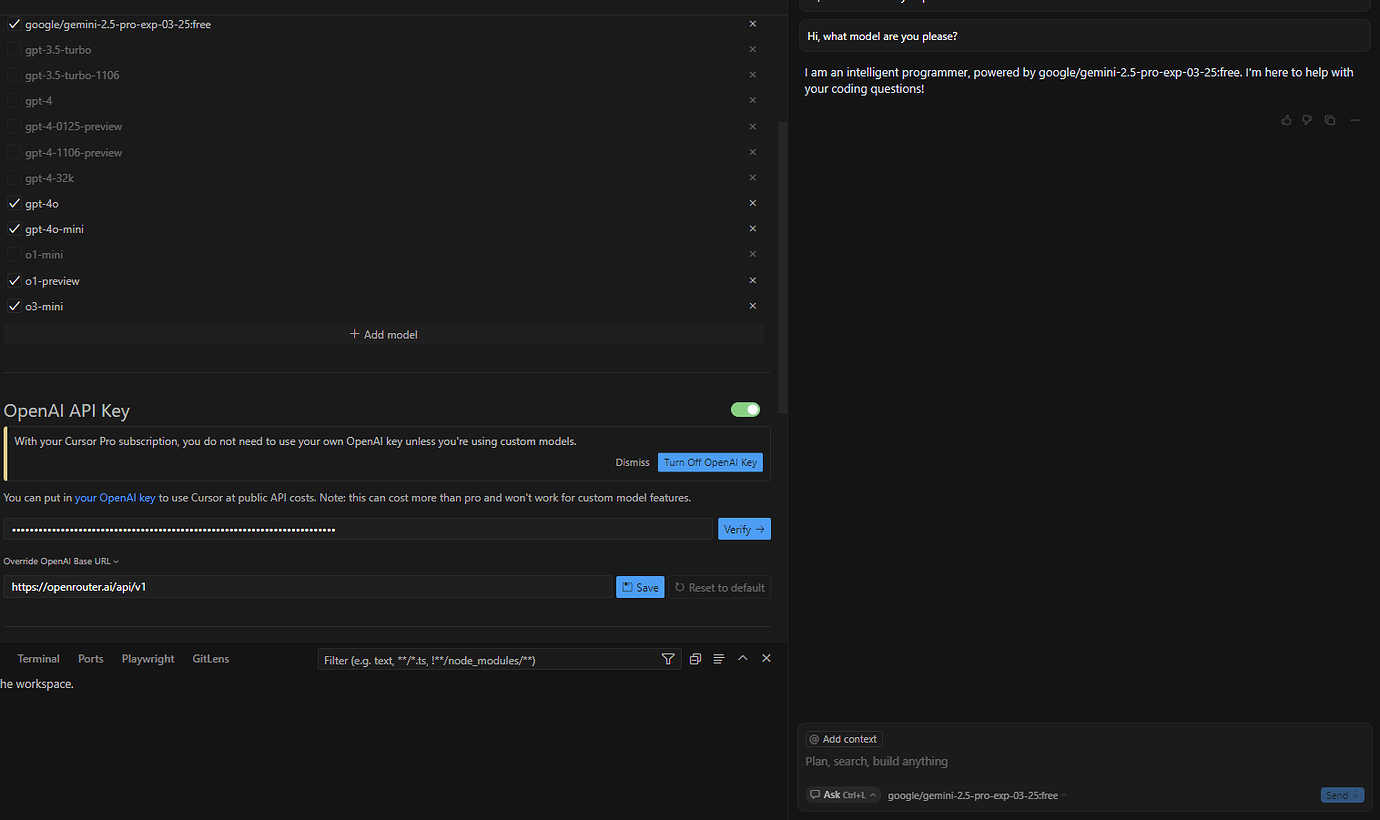Open the chat model selector dropdown
This screenshot has height=820, width=1380.
(x=977, y=796)
